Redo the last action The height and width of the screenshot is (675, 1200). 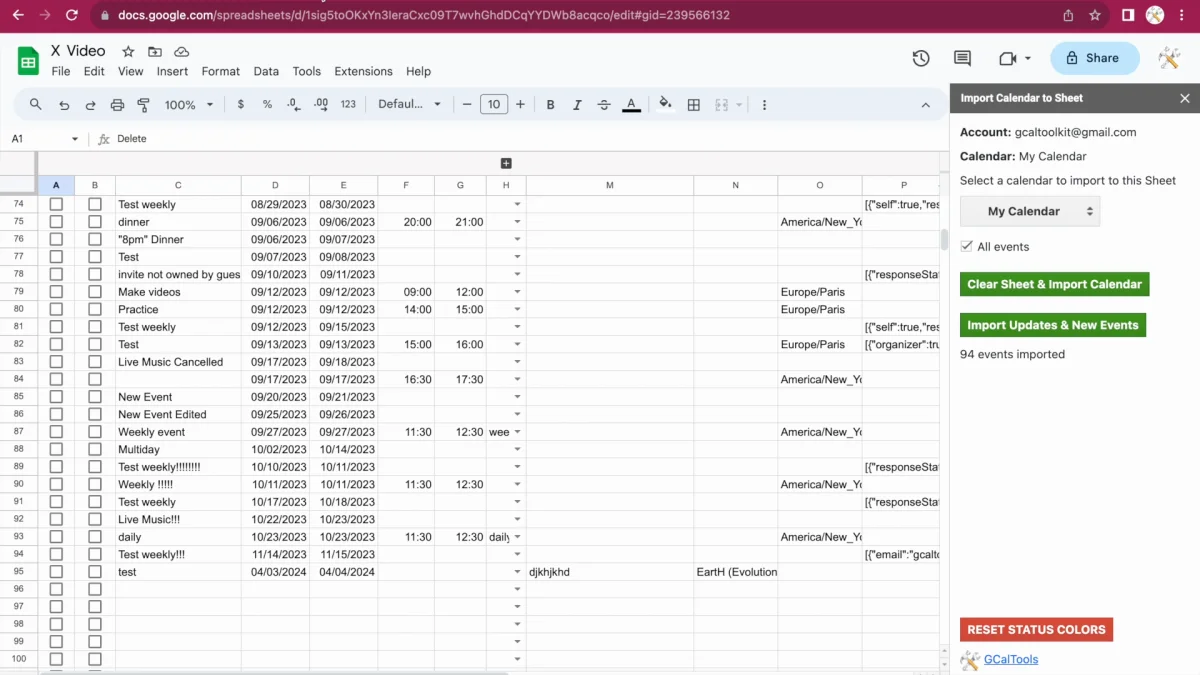click(x=90, y=104)
